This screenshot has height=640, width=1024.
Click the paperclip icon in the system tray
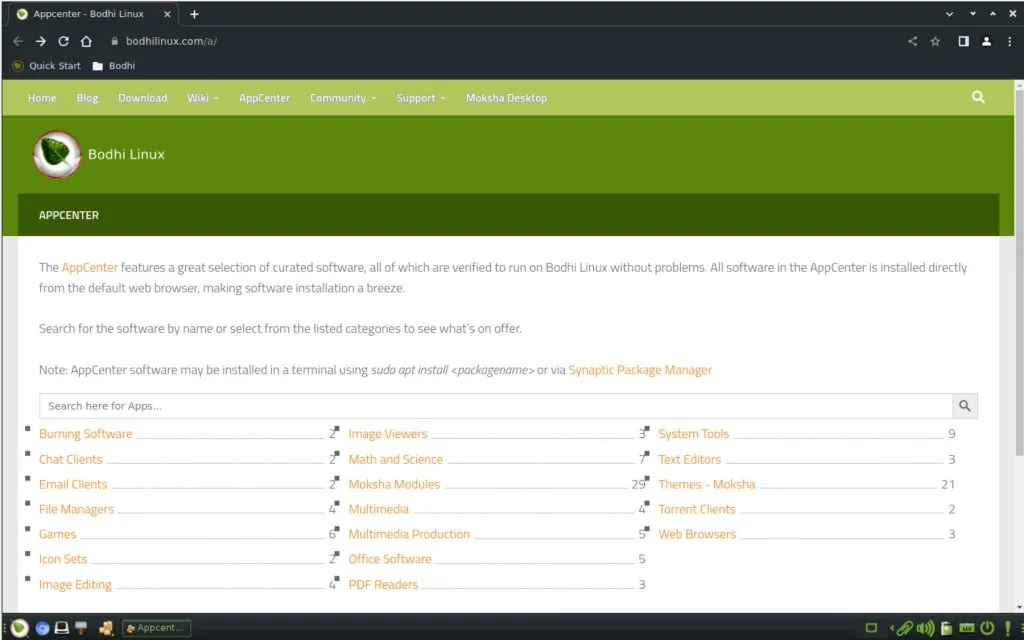coord(904,628)
